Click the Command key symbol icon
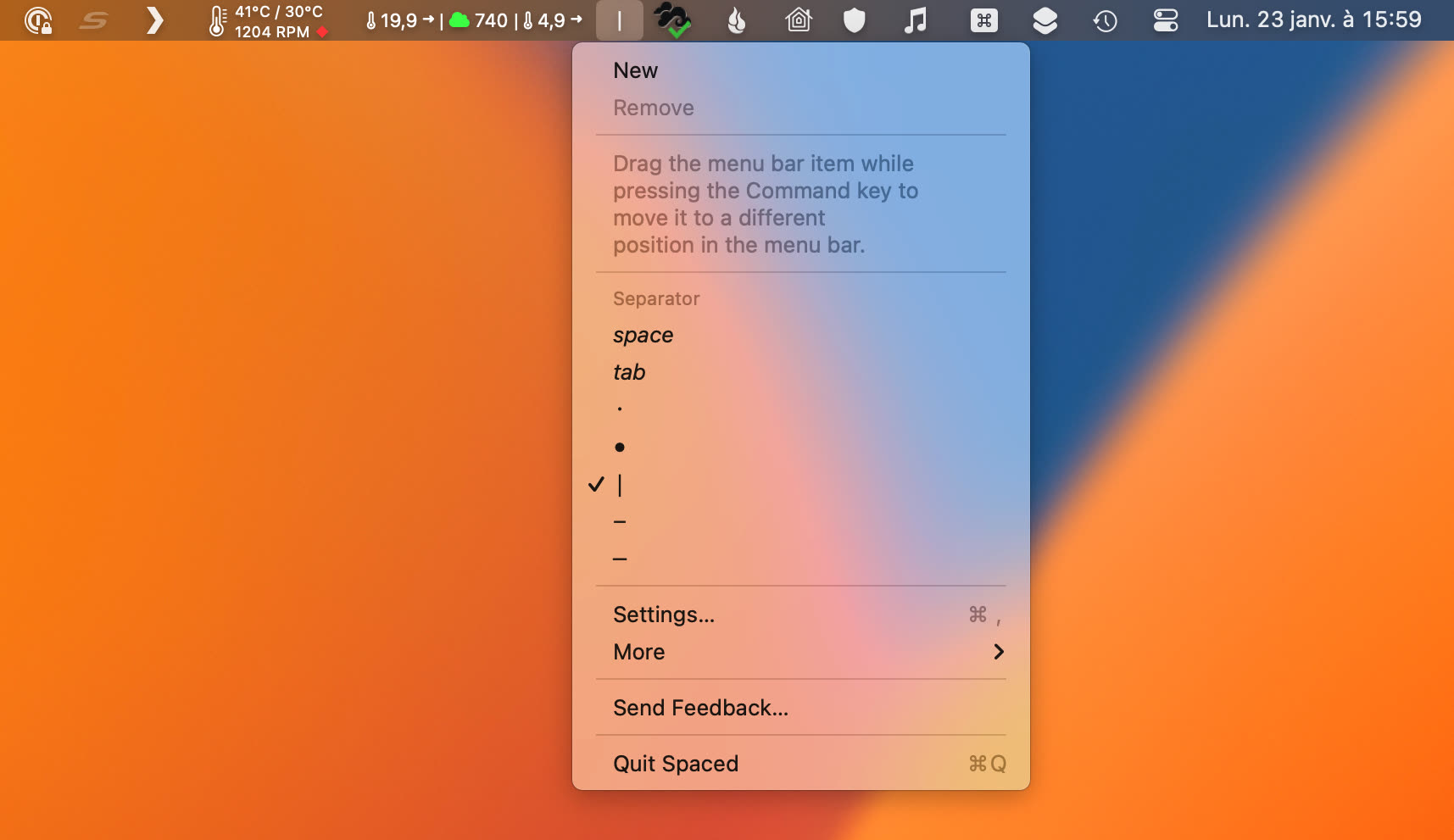This screenshot has width=1454, height=840. tap(984, 20)
